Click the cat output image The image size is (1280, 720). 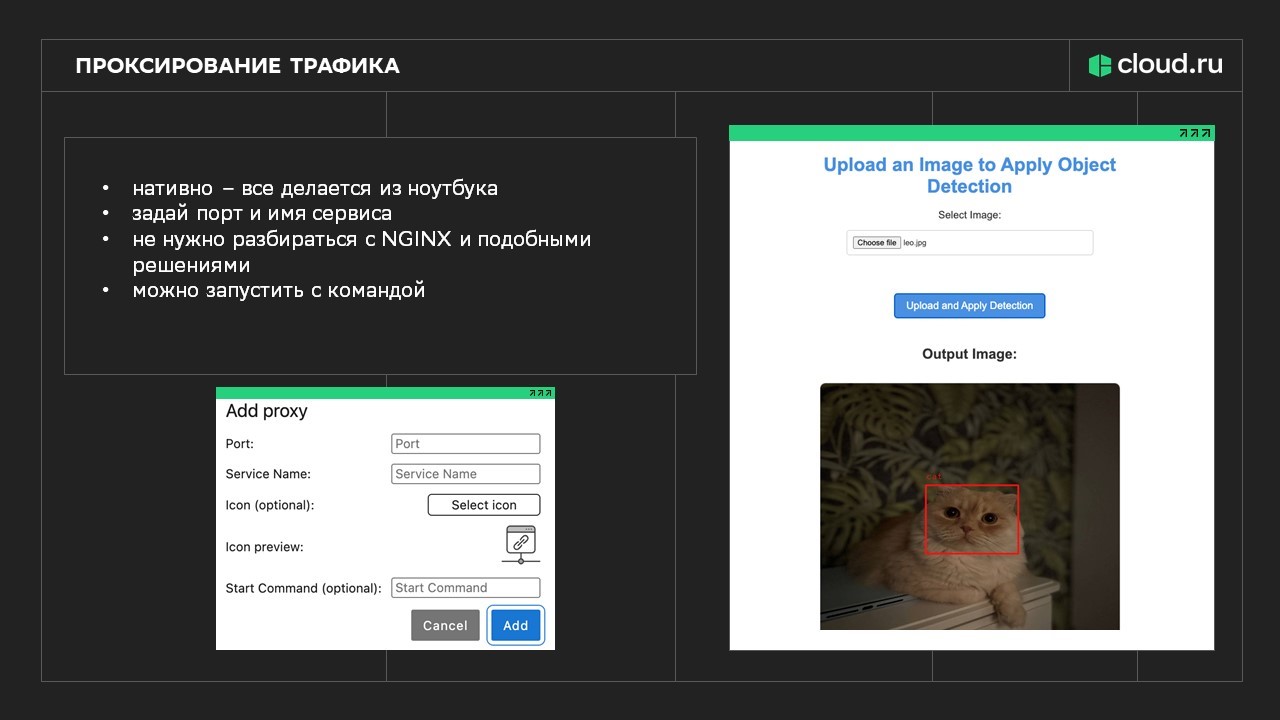[969, 507]
